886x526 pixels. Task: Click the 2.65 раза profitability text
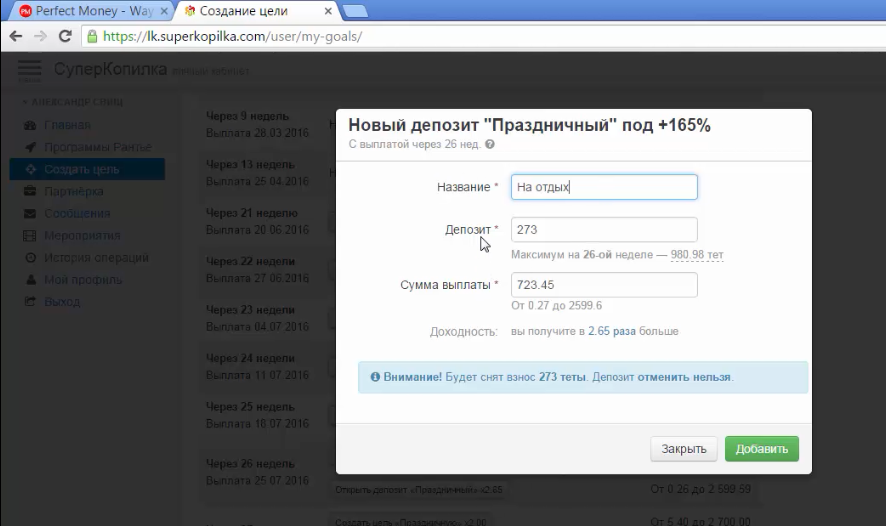click(611, 331)
